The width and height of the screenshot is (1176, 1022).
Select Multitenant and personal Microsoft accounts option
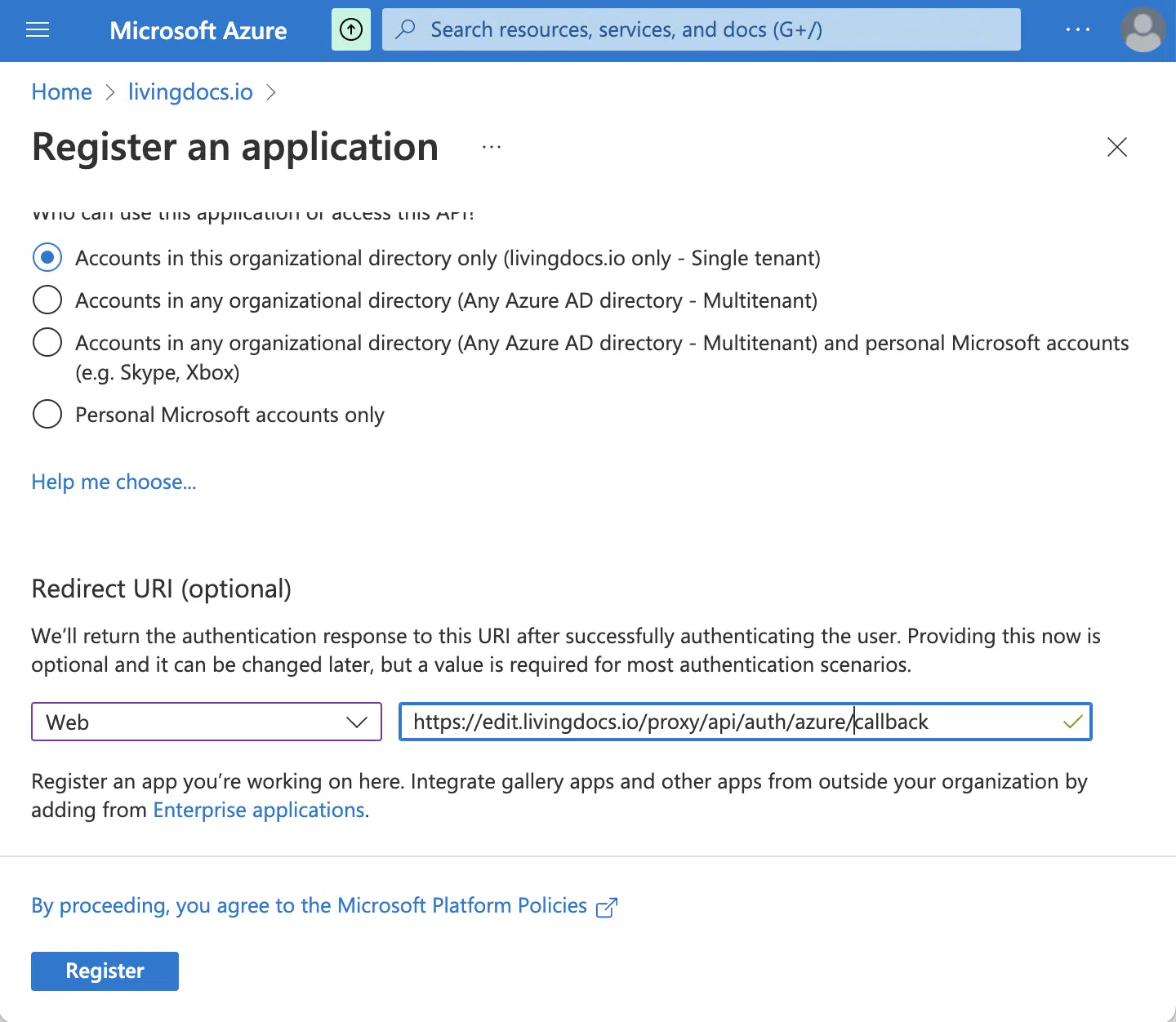point(47,343)
